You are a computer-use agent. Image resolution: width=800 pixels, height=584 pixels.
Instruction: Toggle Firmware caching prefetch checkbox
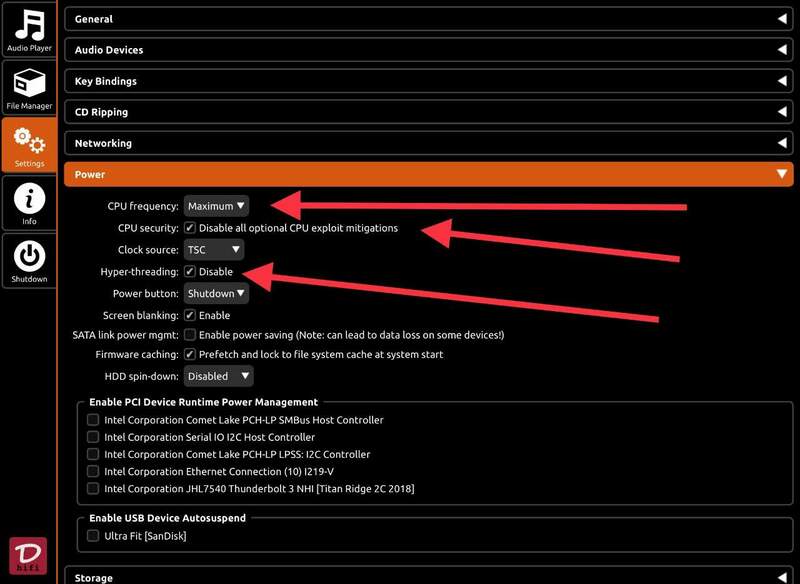point(190,354)
